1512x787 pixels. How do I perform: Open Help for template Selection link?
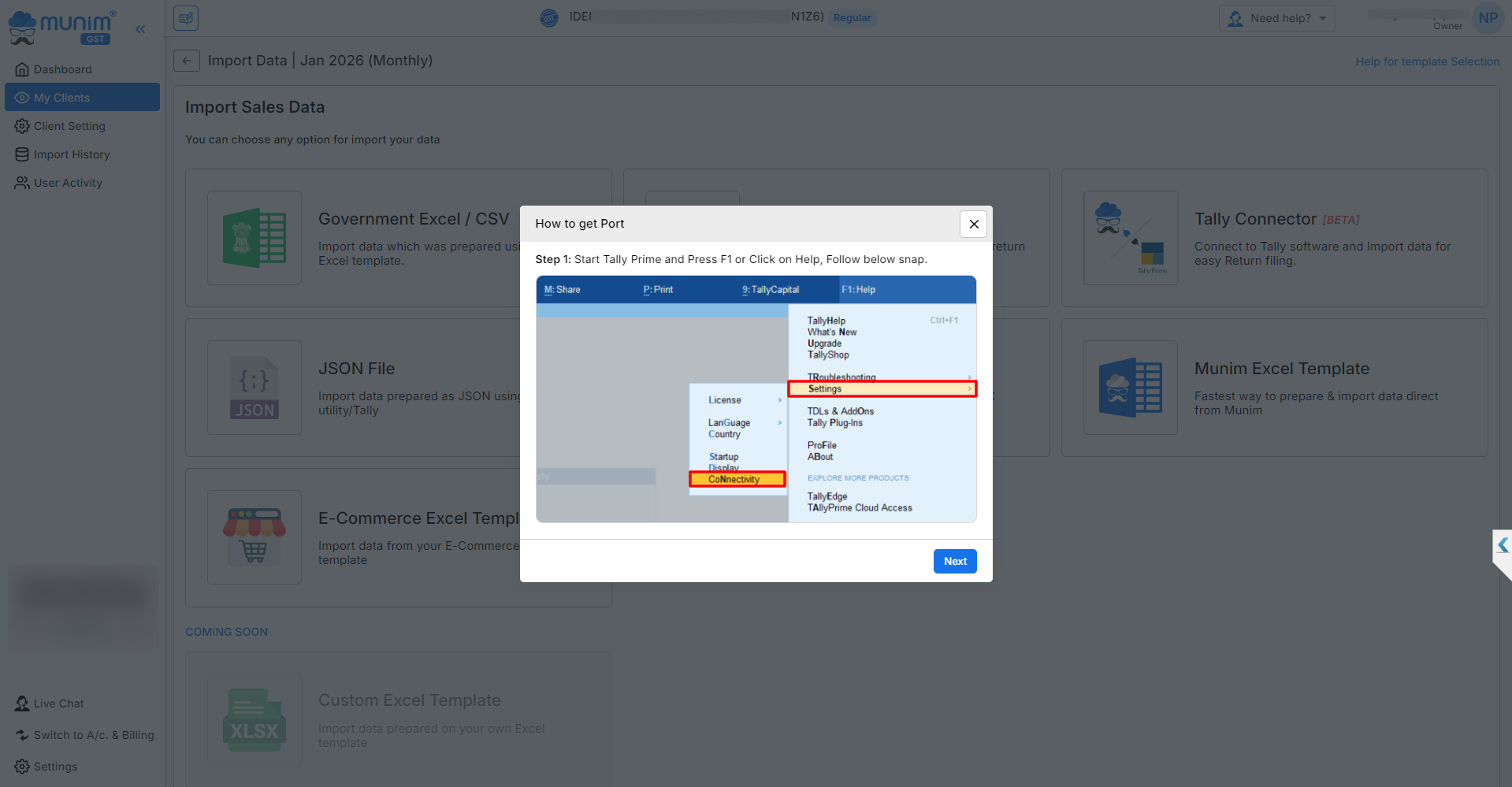click(1427, 61)
